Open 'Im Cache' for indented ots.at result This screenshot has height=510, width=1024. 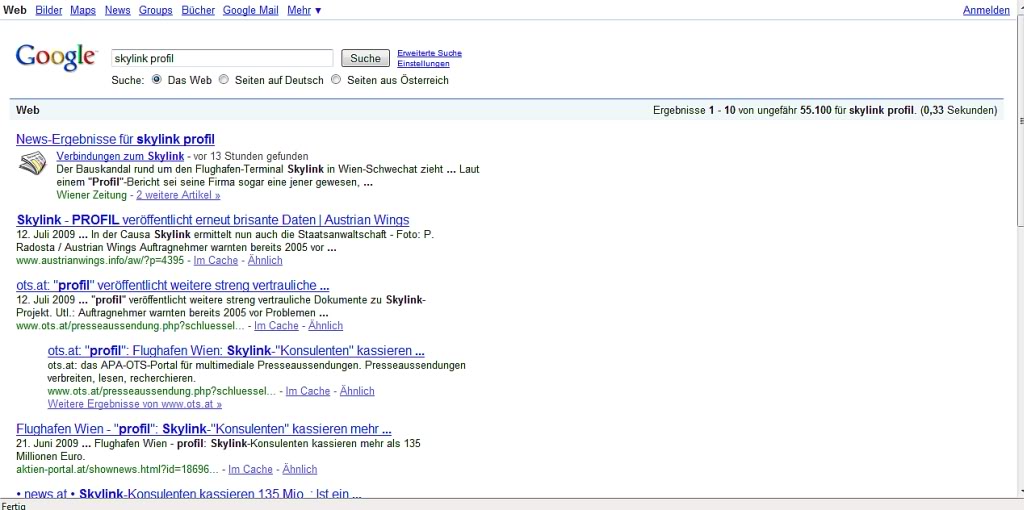pos(308,390)
